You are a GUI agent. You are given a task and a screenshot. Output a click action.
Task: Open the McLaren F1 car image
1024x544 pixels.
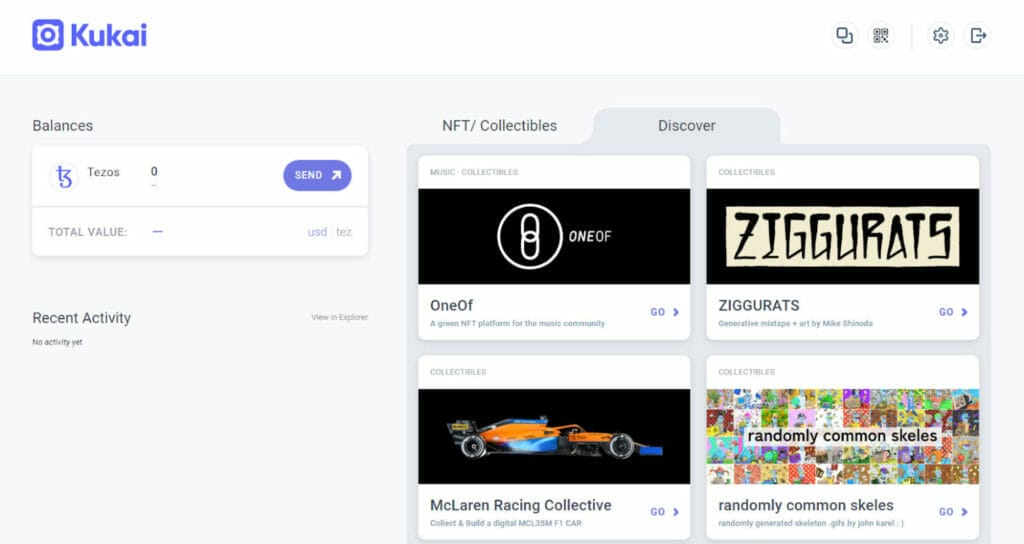click(554, 436)
